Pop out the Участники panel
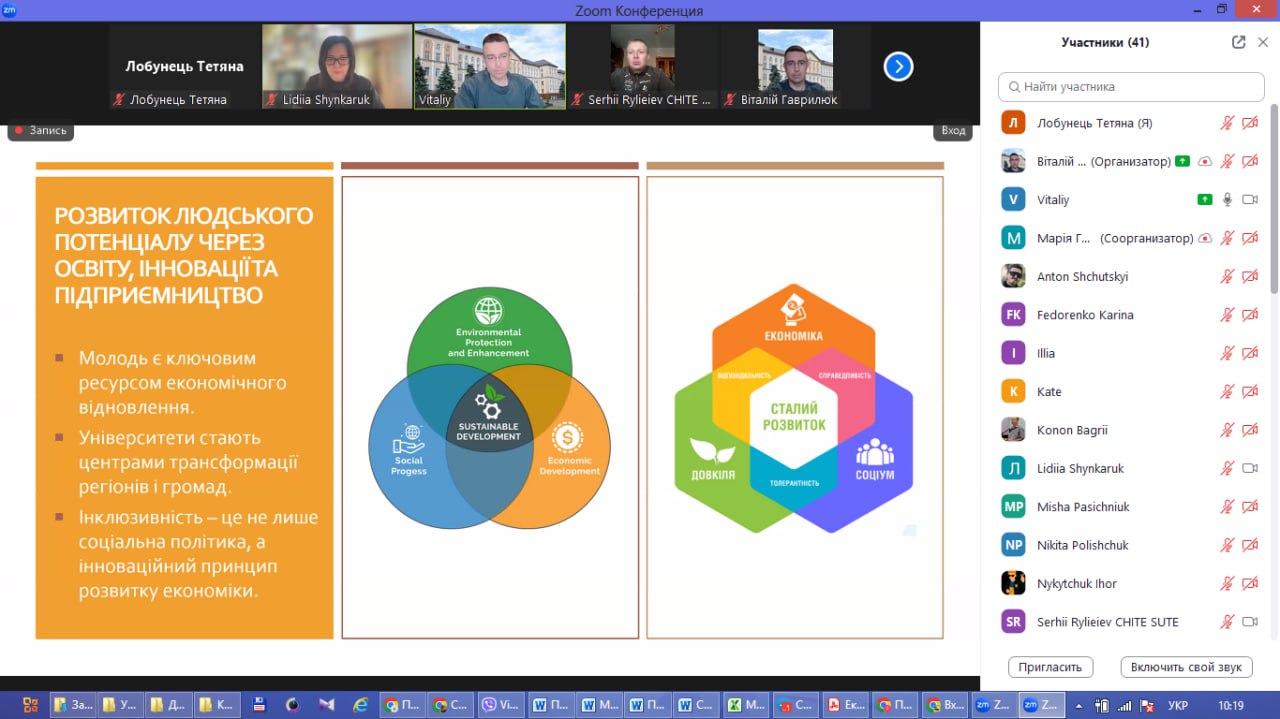The height and width of the screenshot is (719, 1280). click(1239, 42)
